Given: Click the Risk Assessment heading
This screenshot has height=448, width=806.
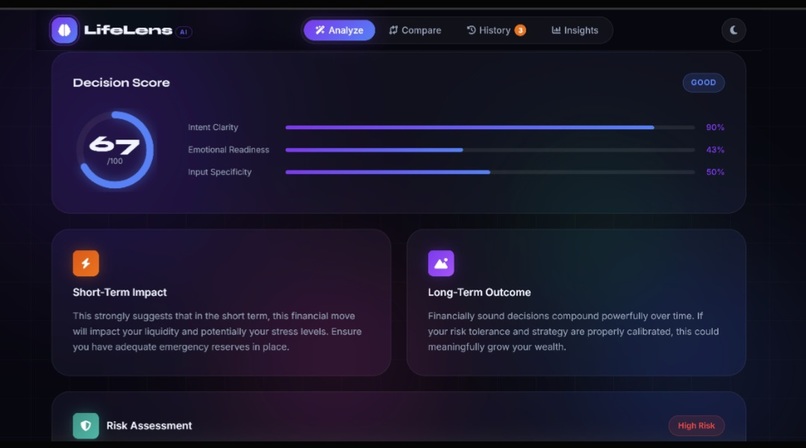Looking at the screenshot, I should point(149,425).
